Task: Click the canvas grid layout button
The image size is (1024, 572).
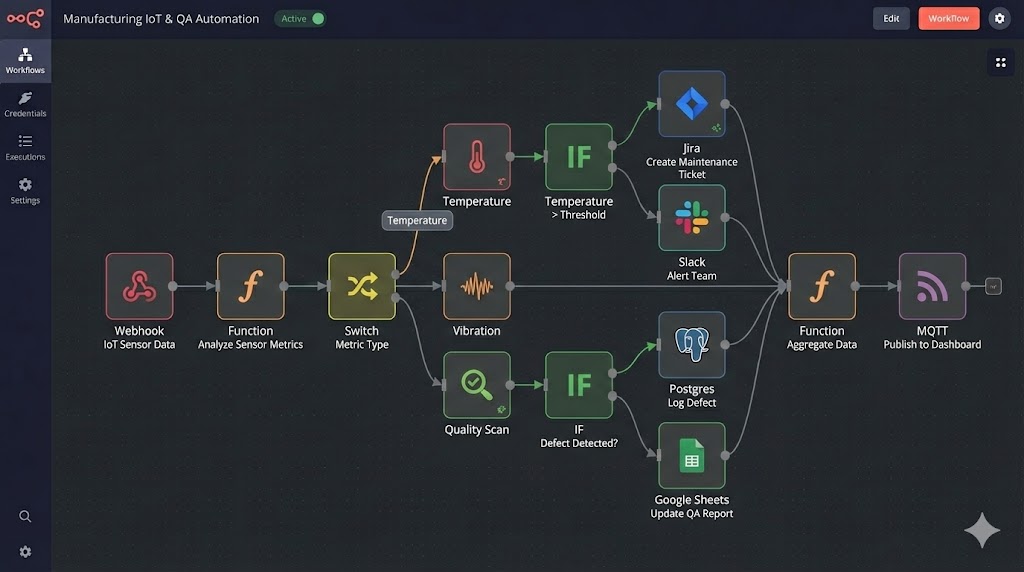Action: click(x=999, y=62)
